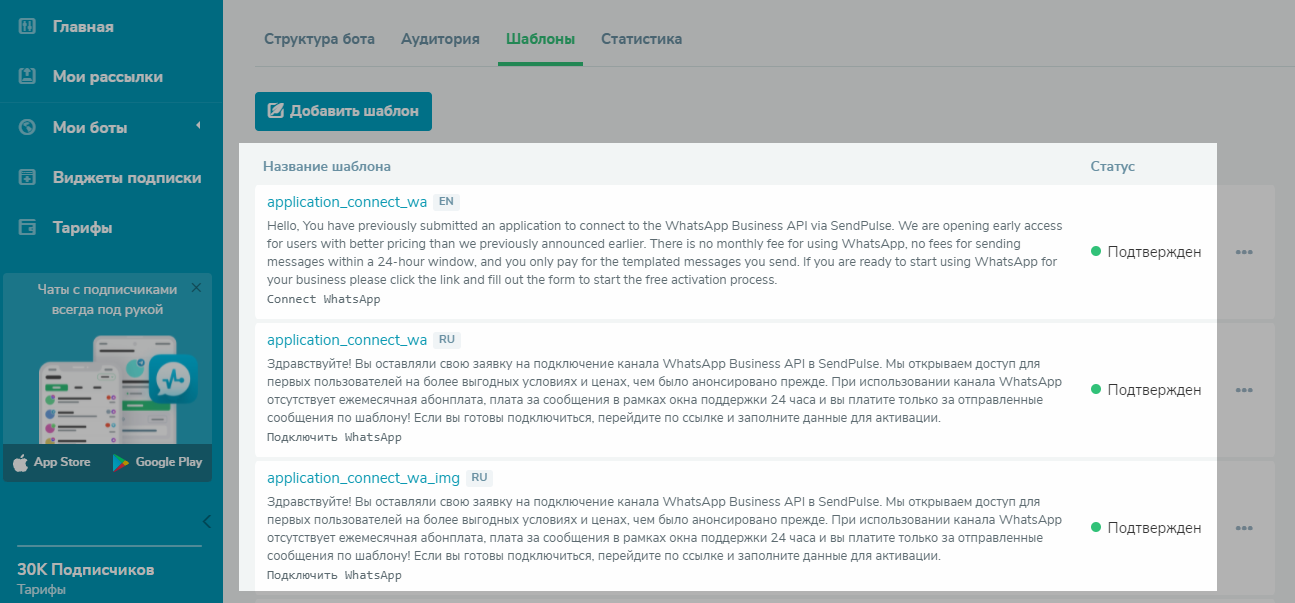Click the SendPulse chat app icon in promo
The width and height of the screenshot is (1295, 603).
[173, 379]
